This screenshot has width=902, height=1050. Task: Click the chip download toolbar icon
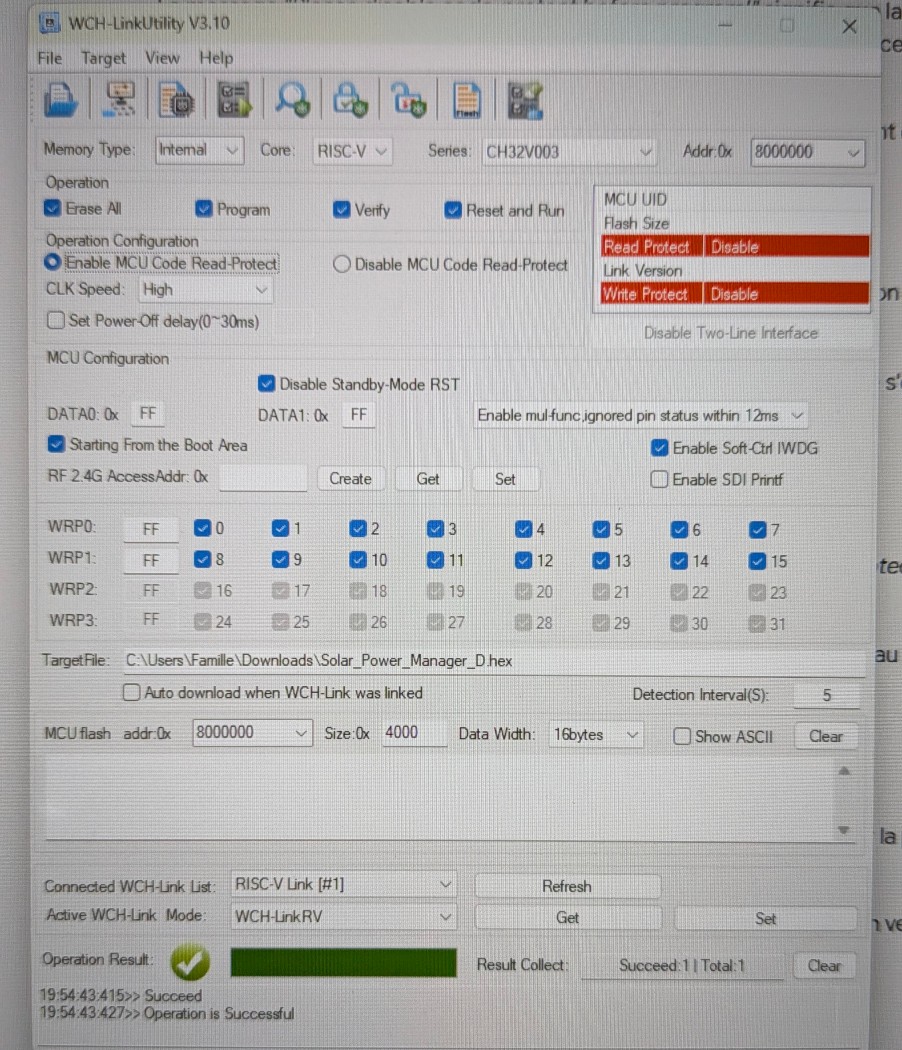pyautogui.click(x=177, y=100)
